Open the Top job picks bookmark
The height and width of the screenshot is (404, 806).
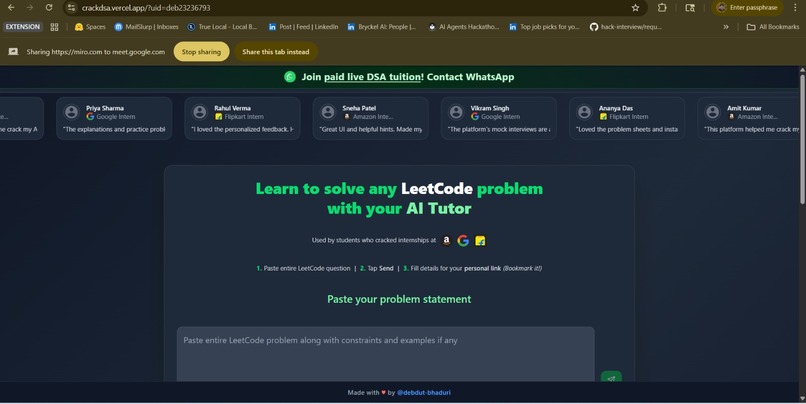point(544,27)
